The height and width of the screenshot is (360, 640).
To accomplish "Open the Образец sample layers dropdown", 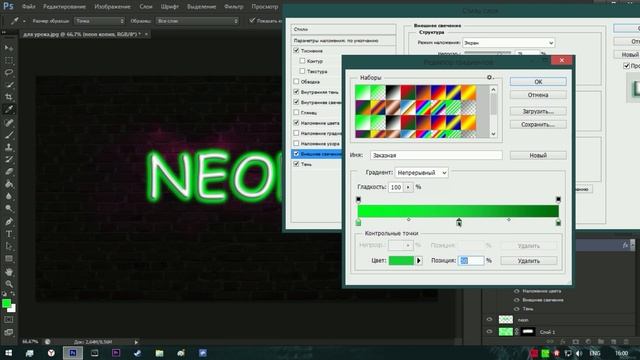I will pos(197,20).
